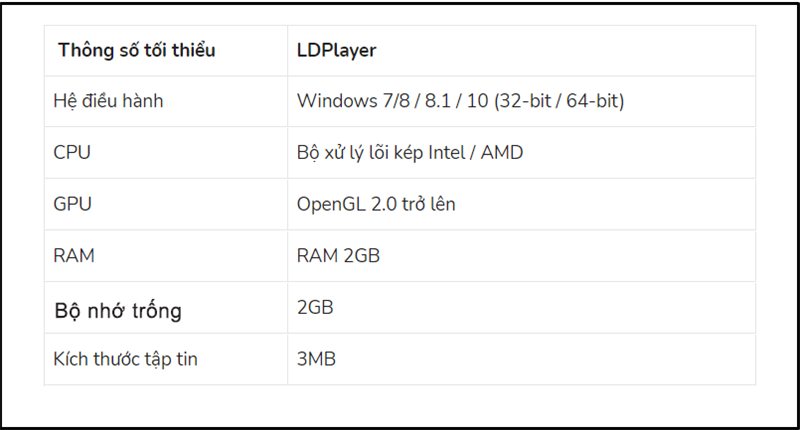Click the 'LDPlayer' column header

[337, 50]
